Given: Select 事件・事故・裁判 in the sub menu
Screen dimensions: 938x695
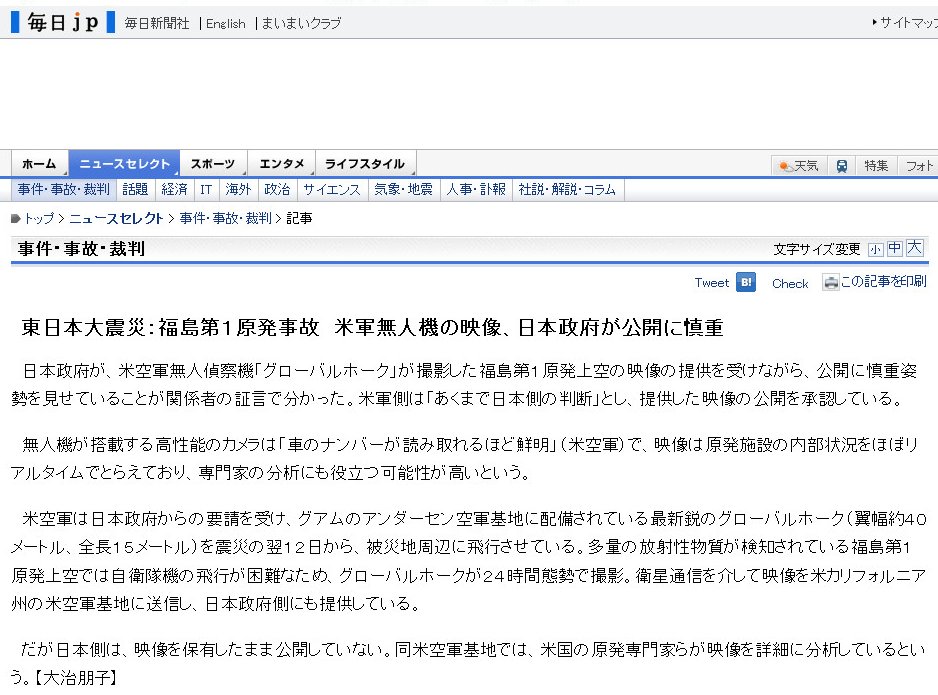Looking at the screenshot, I should [63, 190].
